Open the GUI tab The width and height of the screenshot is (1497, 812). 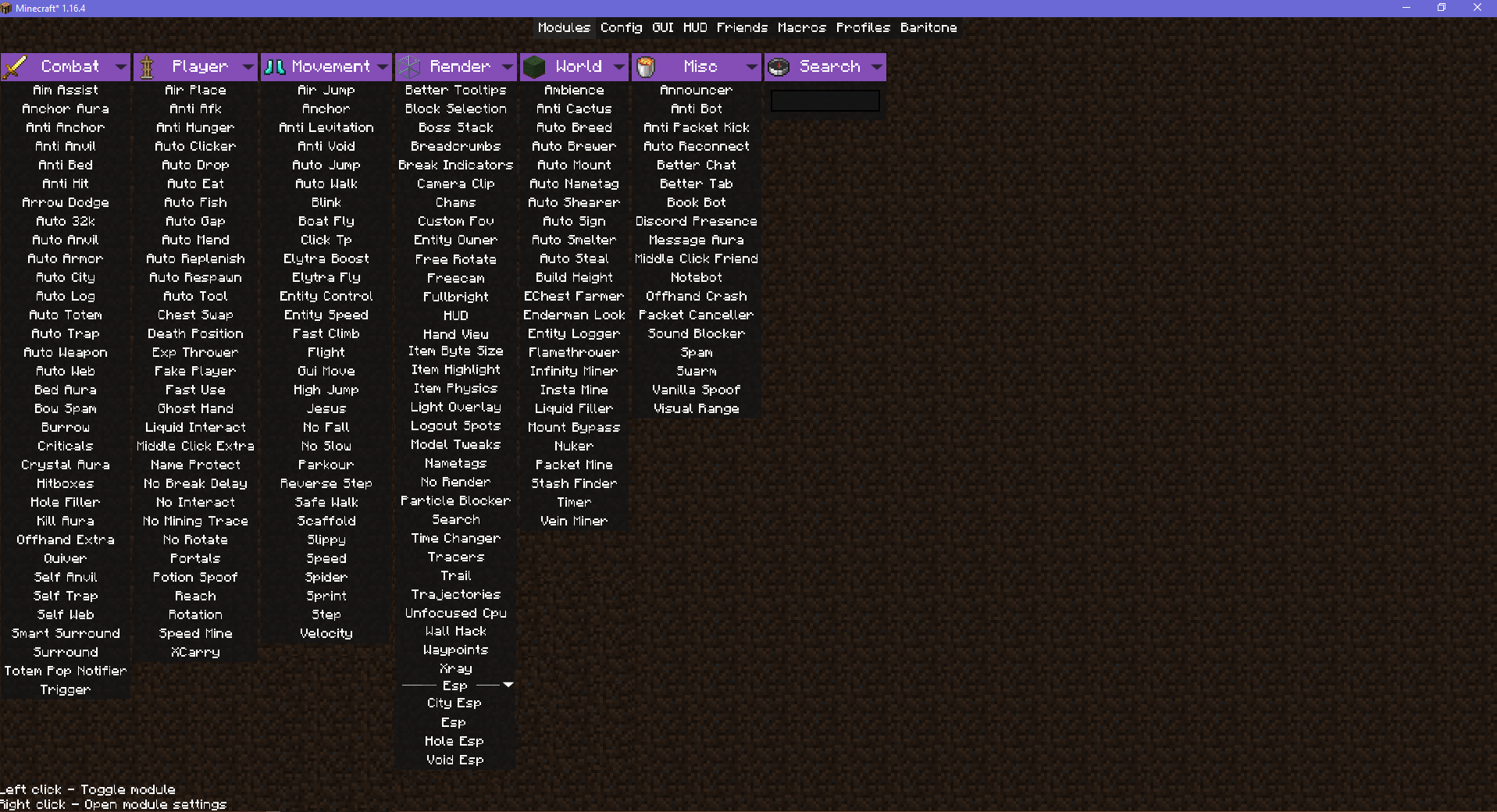[663, 27]
